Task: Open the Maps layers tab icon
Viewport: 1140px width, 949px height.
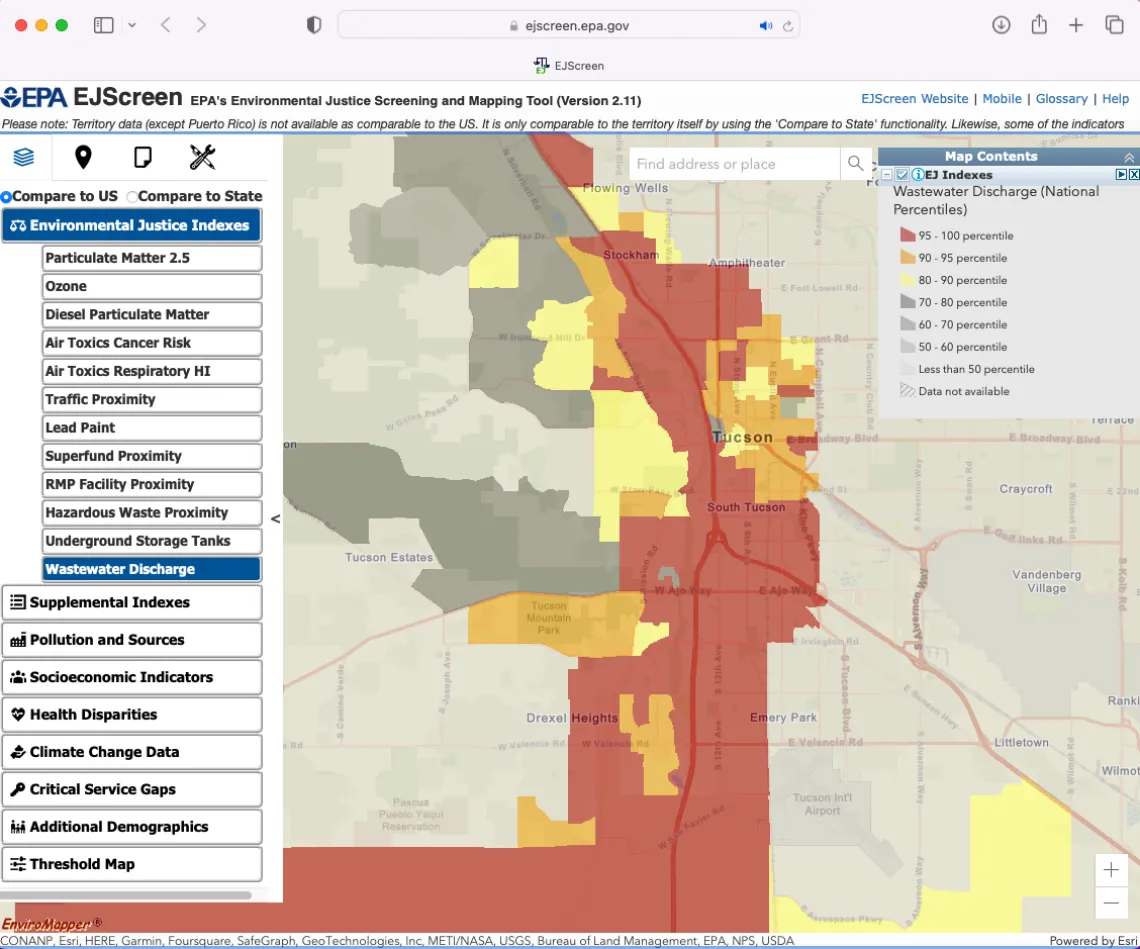Action: point(24,157)
